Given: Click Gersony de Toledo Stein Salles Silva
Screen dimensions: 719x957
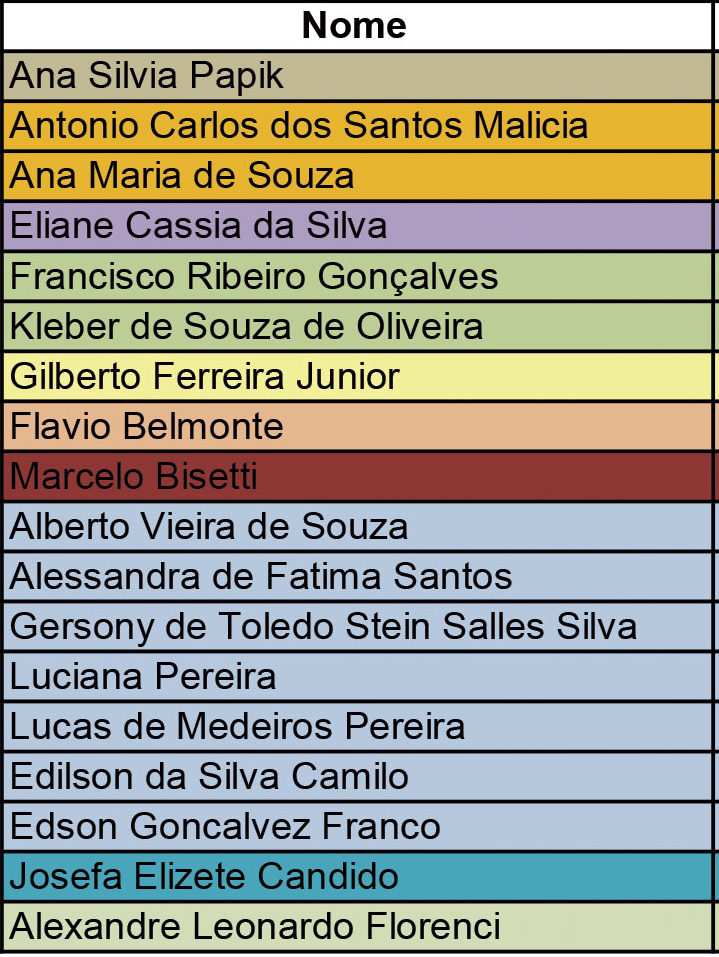Looking at the screenshot, I should (323, 627).
